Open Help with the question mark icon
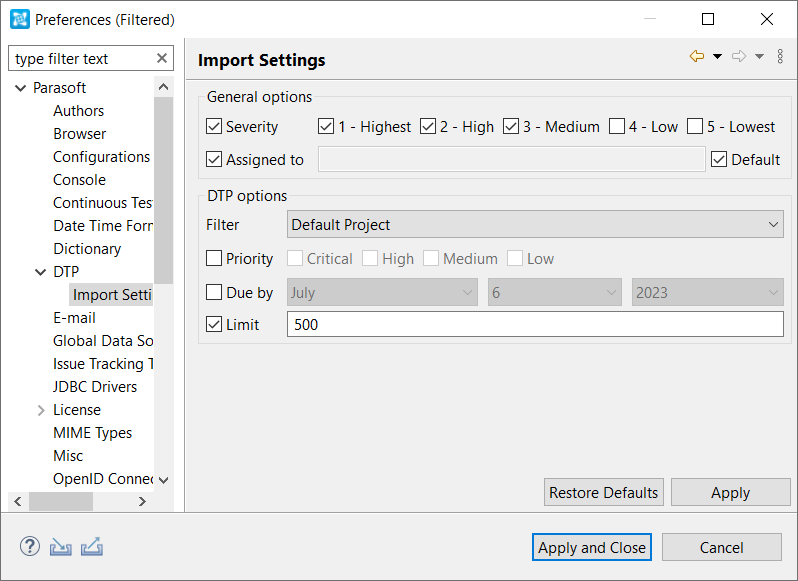This screenshot has height=581, width=798. point(30,547)
